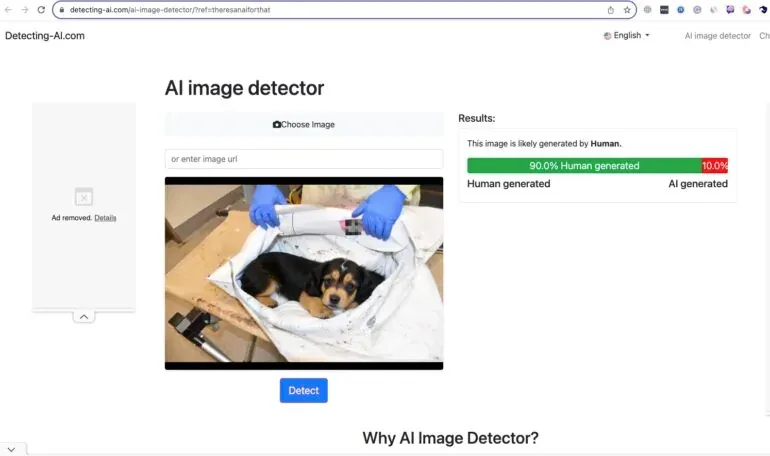Viewport: 770px width, 456px height.
Task: Click the camera icon on Choose Image
Action: point(276,125)
